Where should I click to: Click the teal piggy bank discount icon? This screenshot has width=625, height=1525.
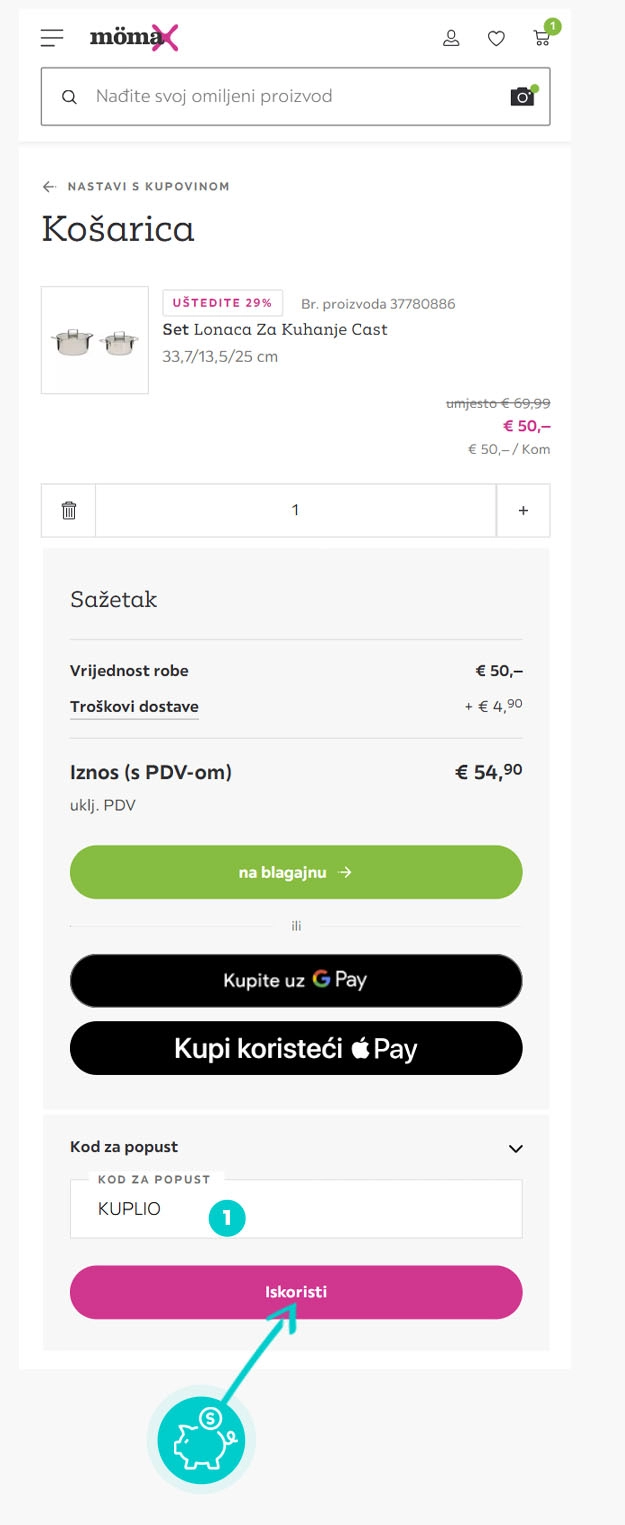click(201, 1440)
